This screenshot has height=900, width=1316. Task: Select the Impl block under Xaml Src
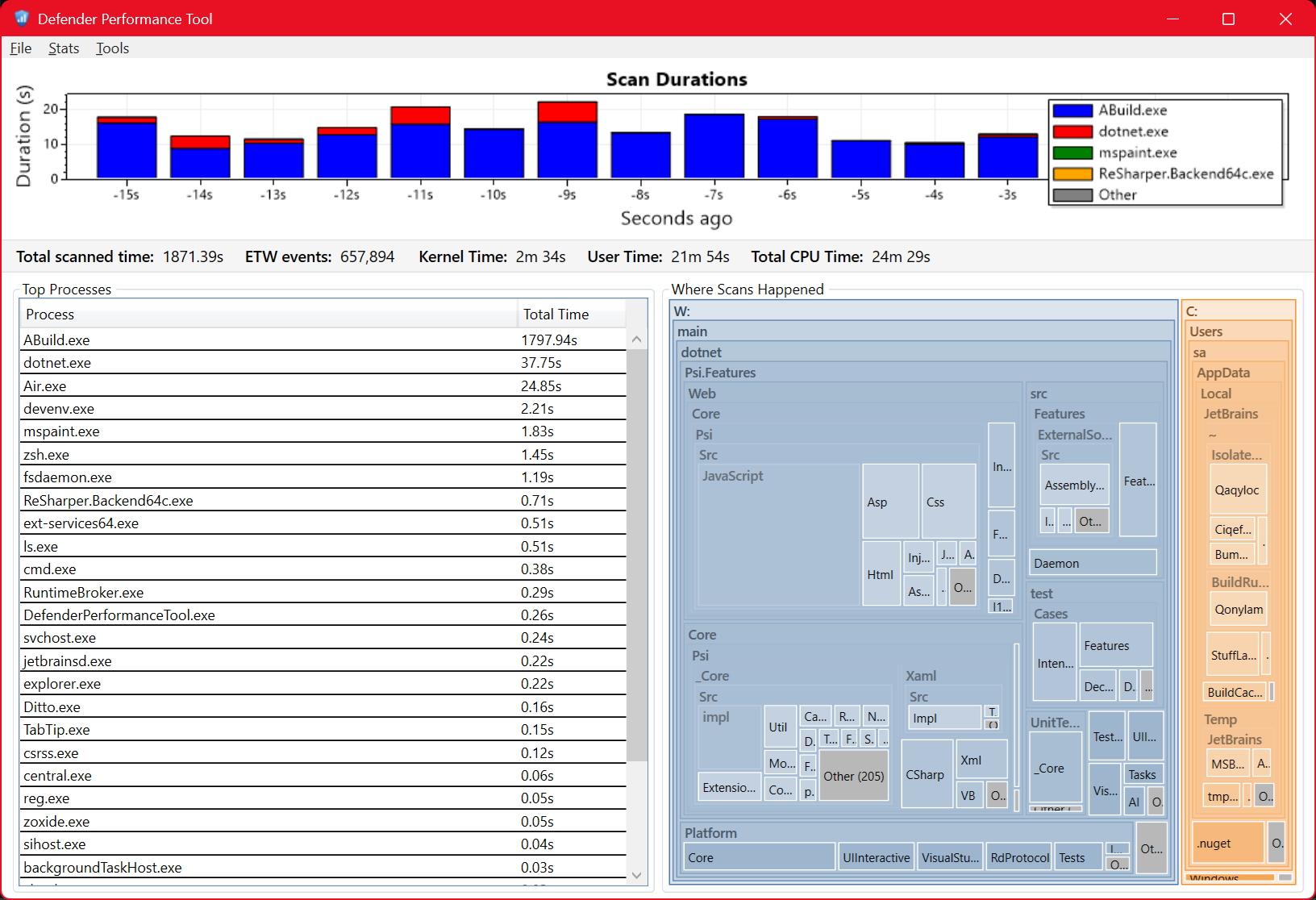pyautogui.click(x=944, y=718)
